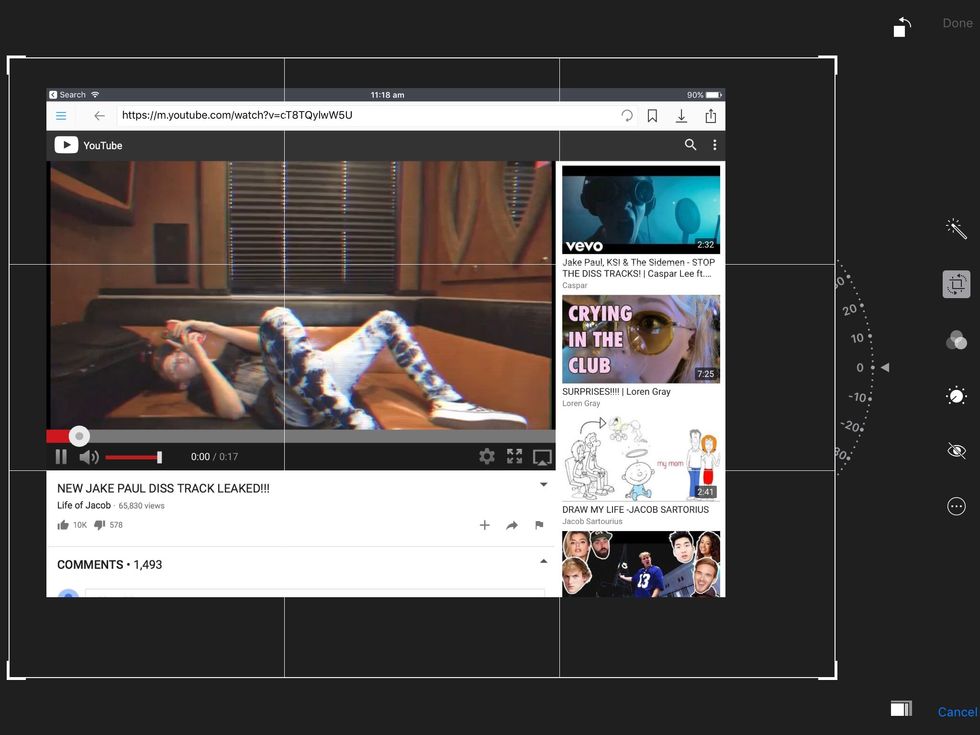
Task: Add video to playlist plus icon
Action: click(484, 525)
